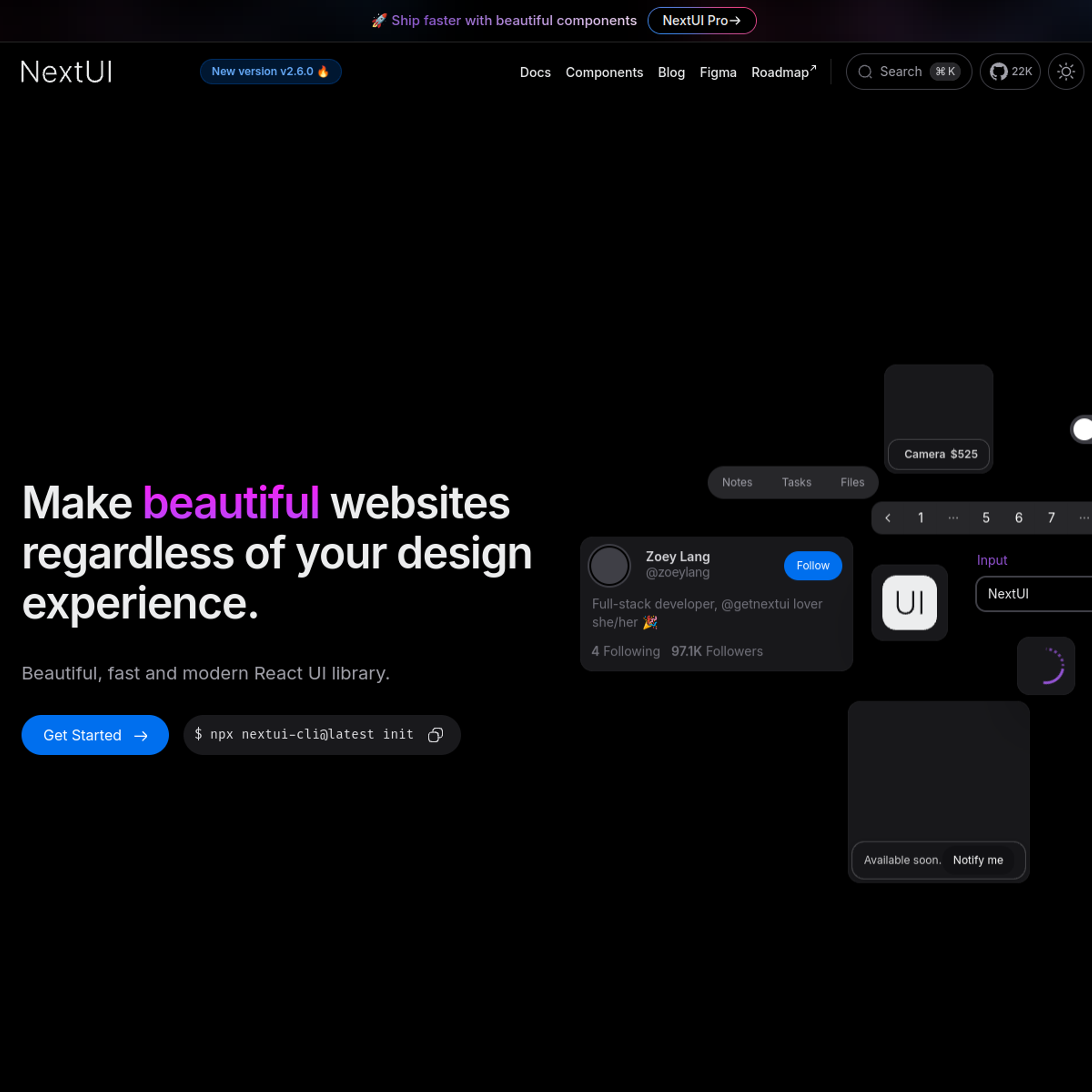Switch to the Files tab
This screenshot has width=1092, height=1092.
(x=852, y=482)
